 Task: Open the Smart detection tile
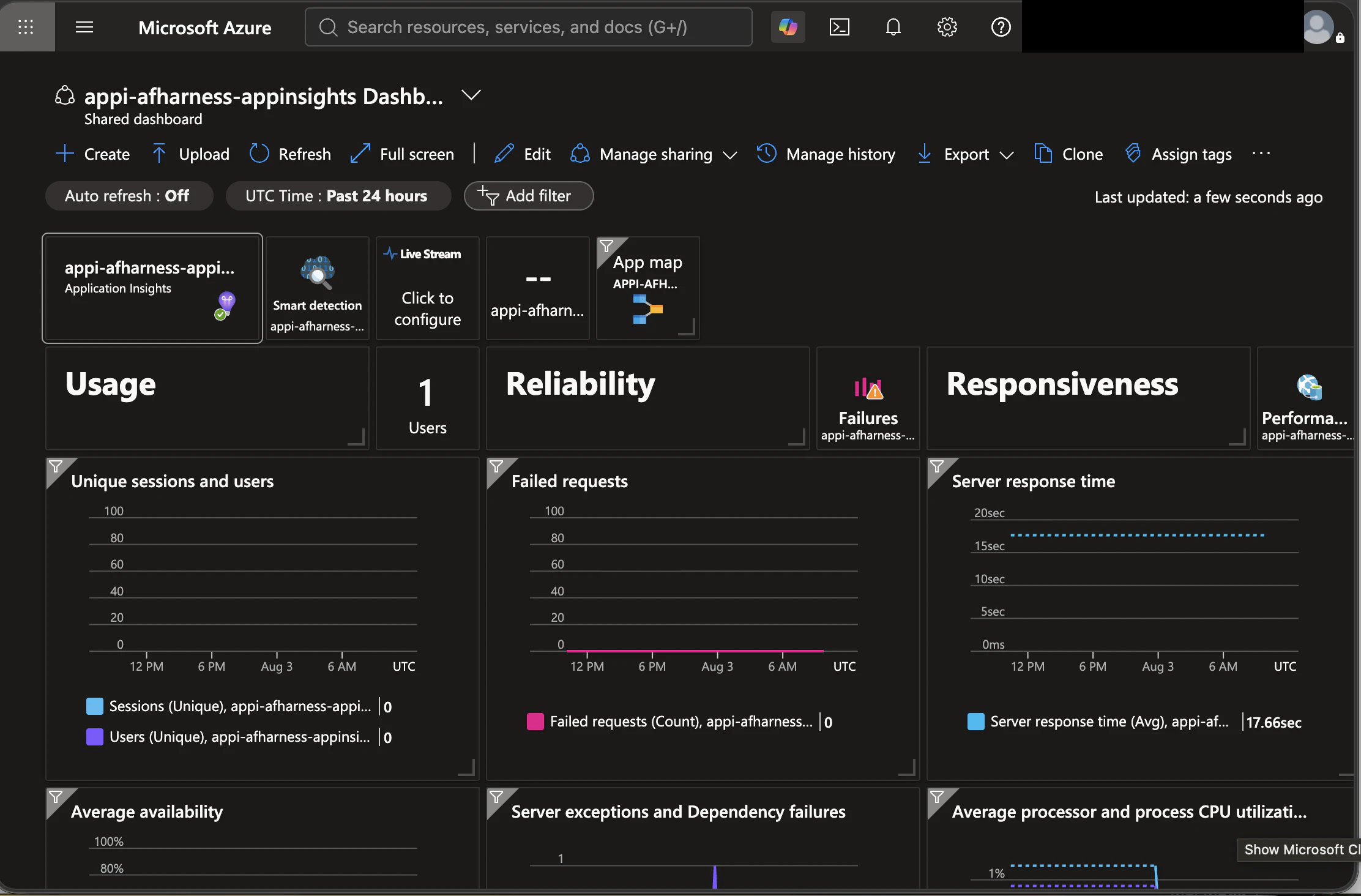318,288
